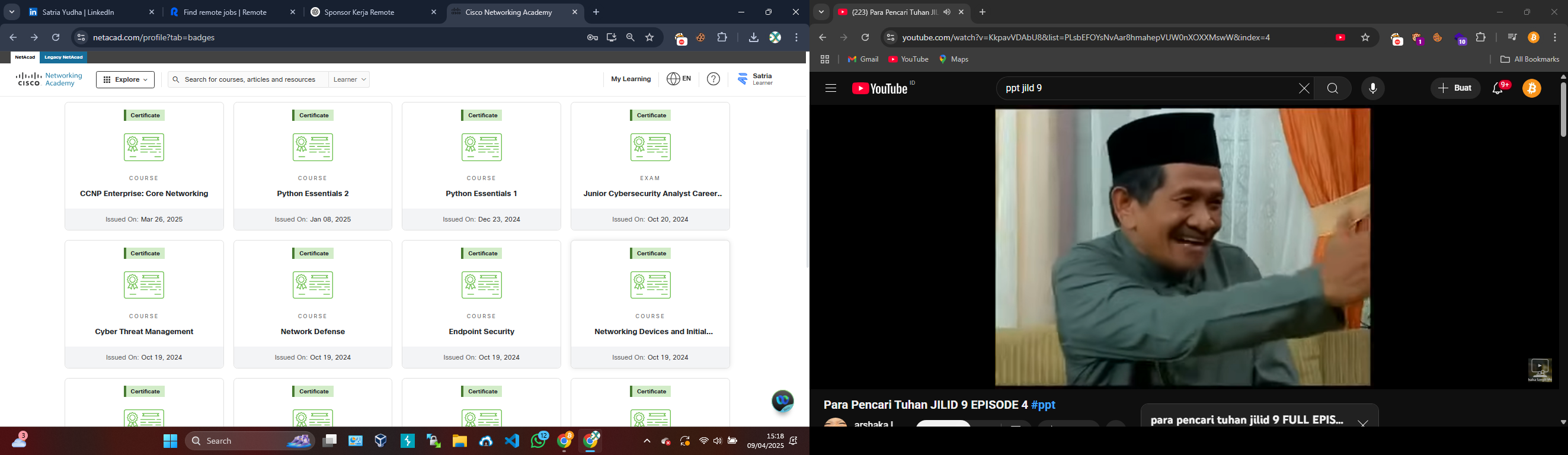Switch to the Satria Yudha LinkedIn tab
Image resolution: width=1568 pixels, height=455 pixels.
[91, 12]
